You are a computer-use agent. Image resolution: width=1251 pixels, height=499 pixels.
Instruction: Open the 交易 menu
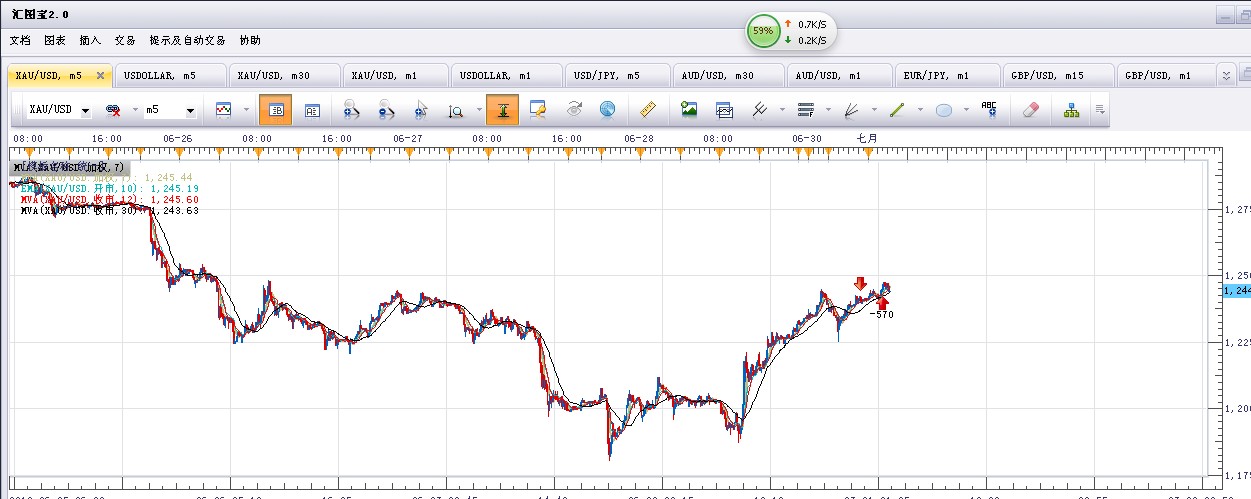click(125, 40)
